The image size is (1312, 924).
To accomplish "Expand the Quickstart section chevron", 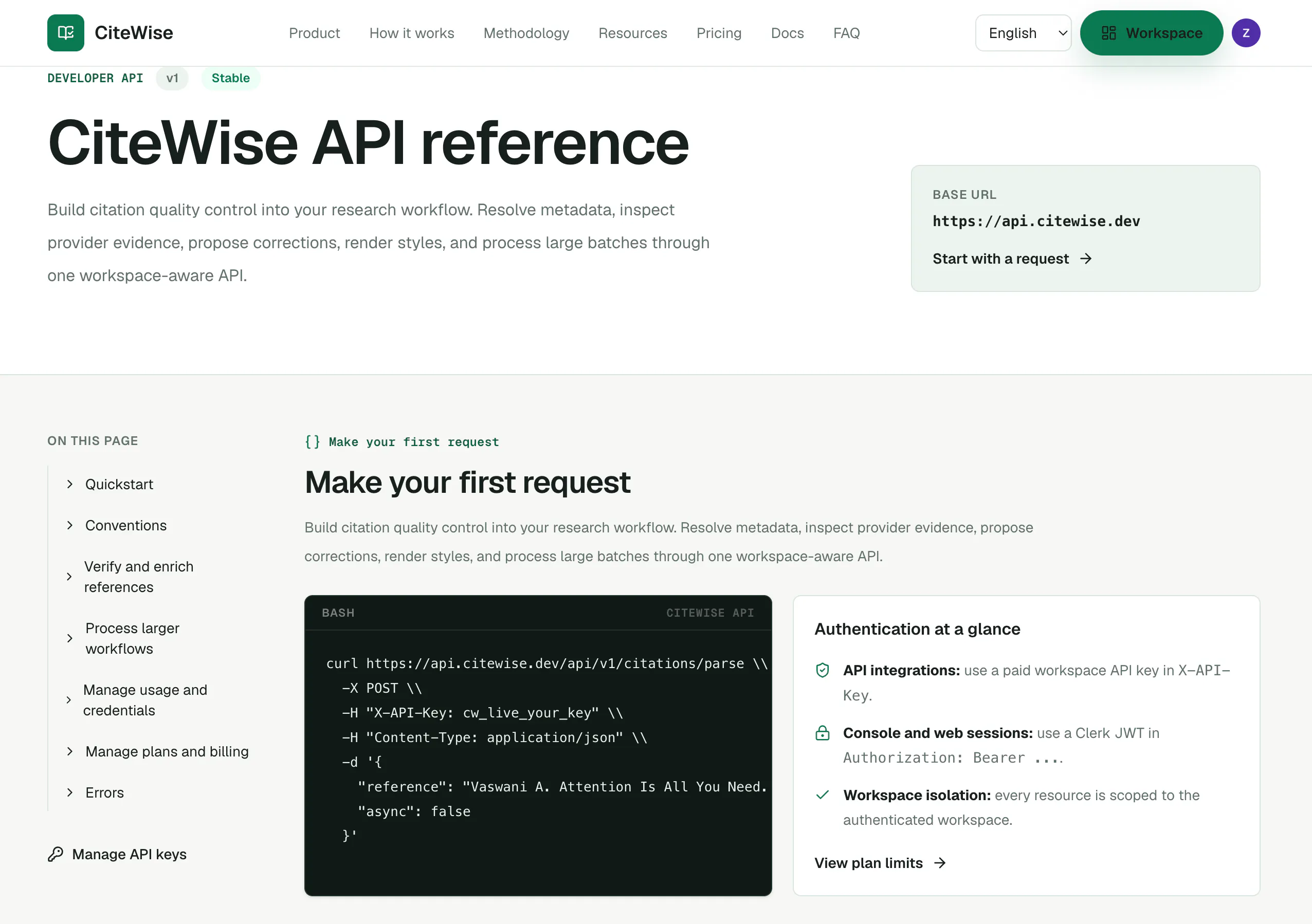I will pos(70,485).
